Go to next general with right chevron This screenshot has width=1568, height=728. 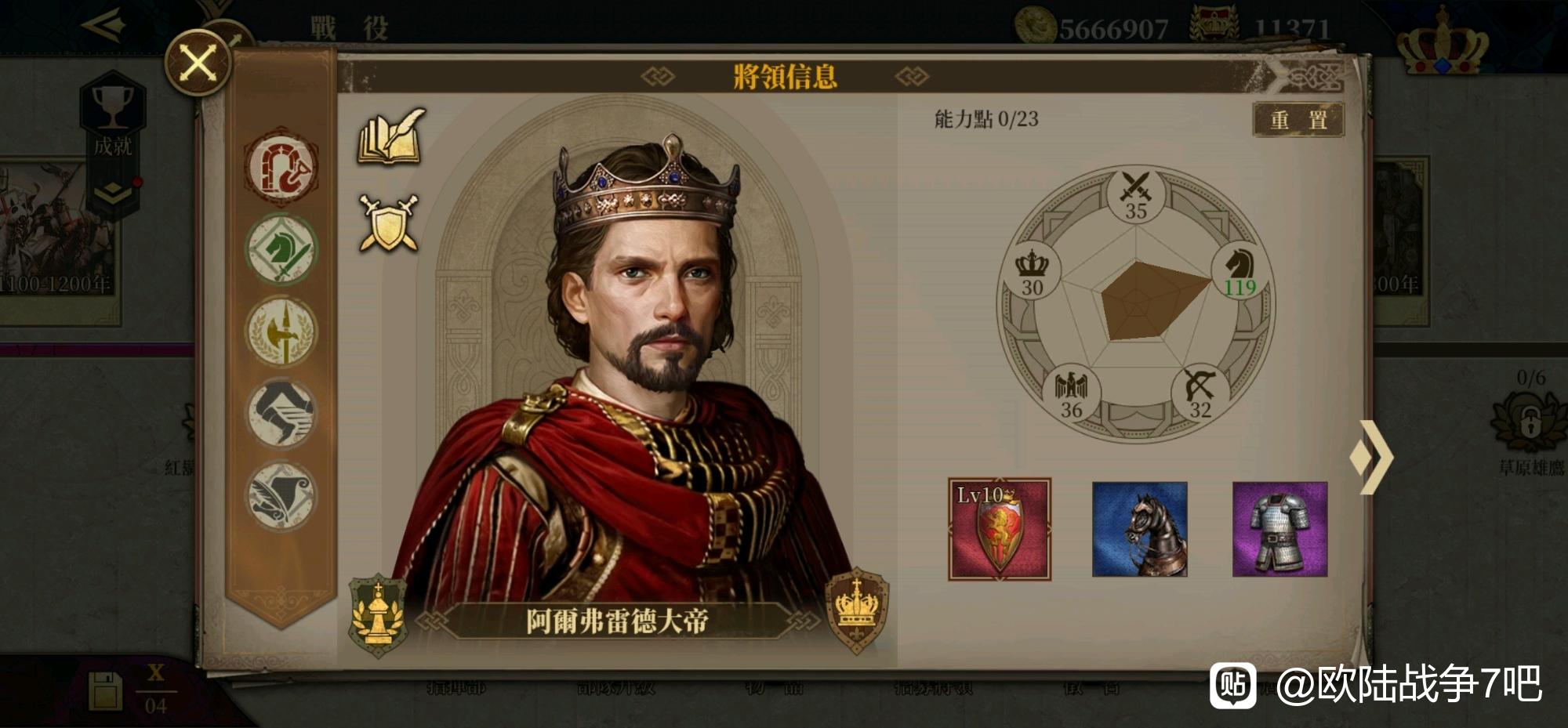pyautogui.click(x=1372, y=458)
